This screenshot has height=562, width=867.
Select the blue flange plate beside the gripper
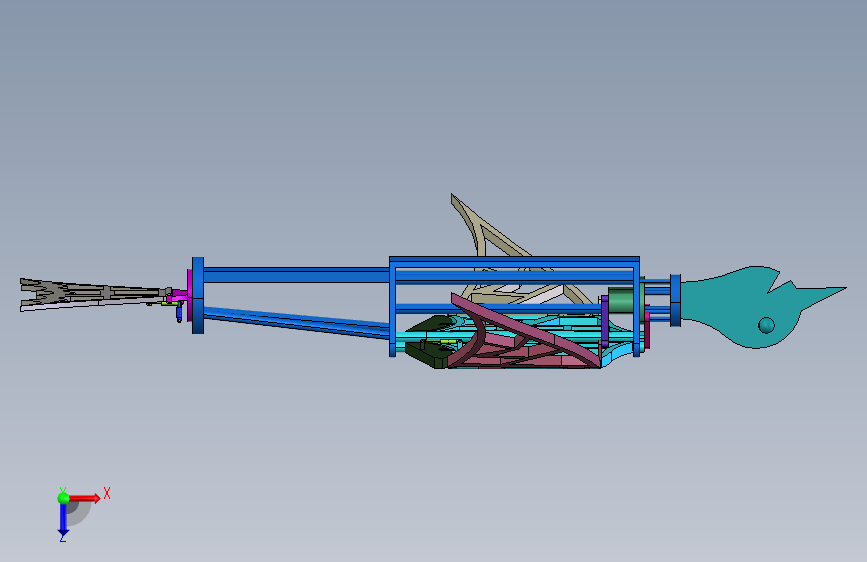pyautogui.click(x=198, y=295)
